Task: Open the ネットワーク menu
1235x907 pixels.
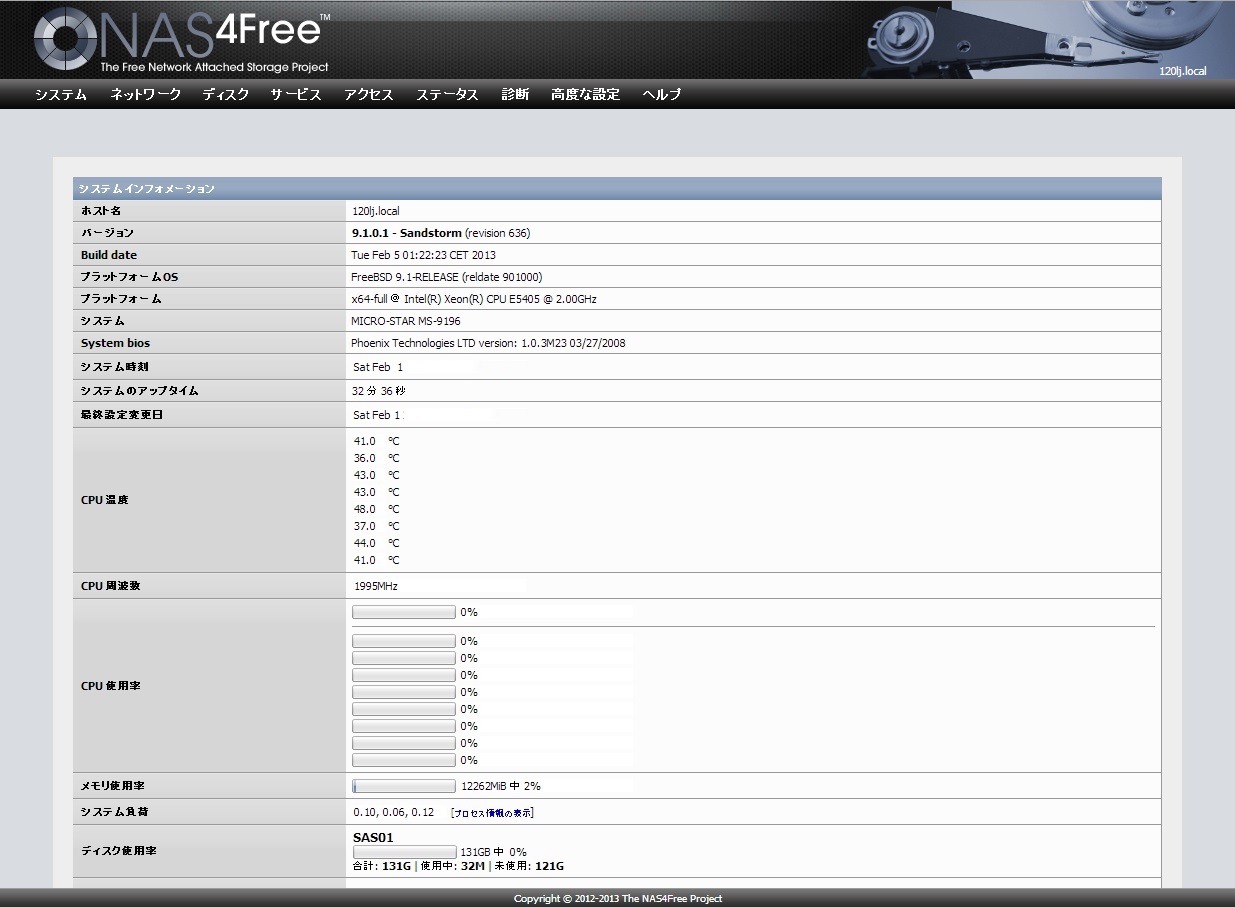Action: point(146,94)
